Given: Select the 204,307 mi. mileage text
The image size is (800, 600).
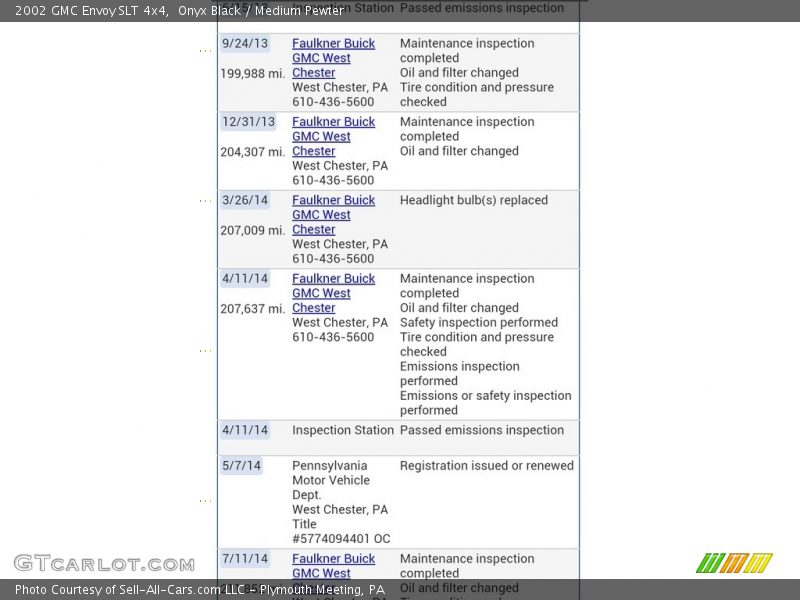Looking at the screenshot, I should [x=253, y=152].
